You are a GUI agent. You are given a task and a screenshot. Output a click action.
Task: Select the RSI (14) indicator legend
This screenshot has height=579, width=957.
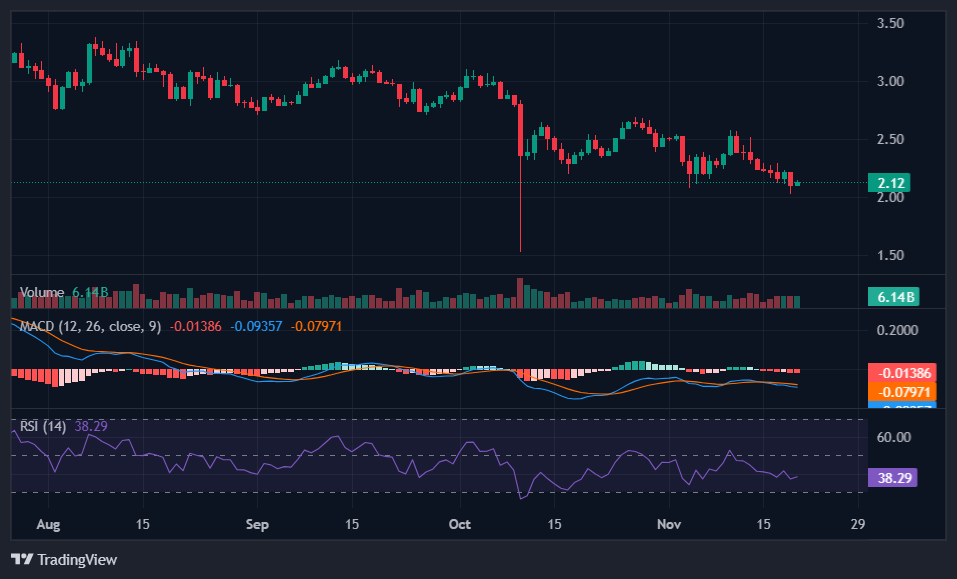tap(45, 424)
